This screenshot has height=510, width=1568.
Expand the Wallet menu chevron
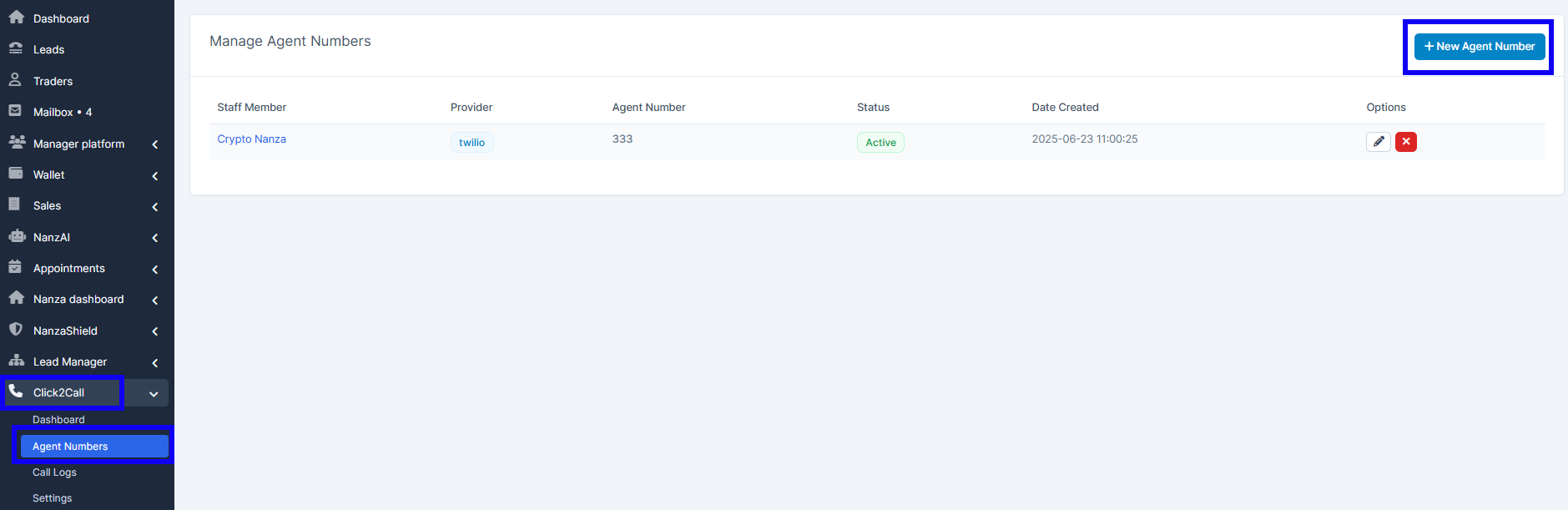(x=155, y=175)
